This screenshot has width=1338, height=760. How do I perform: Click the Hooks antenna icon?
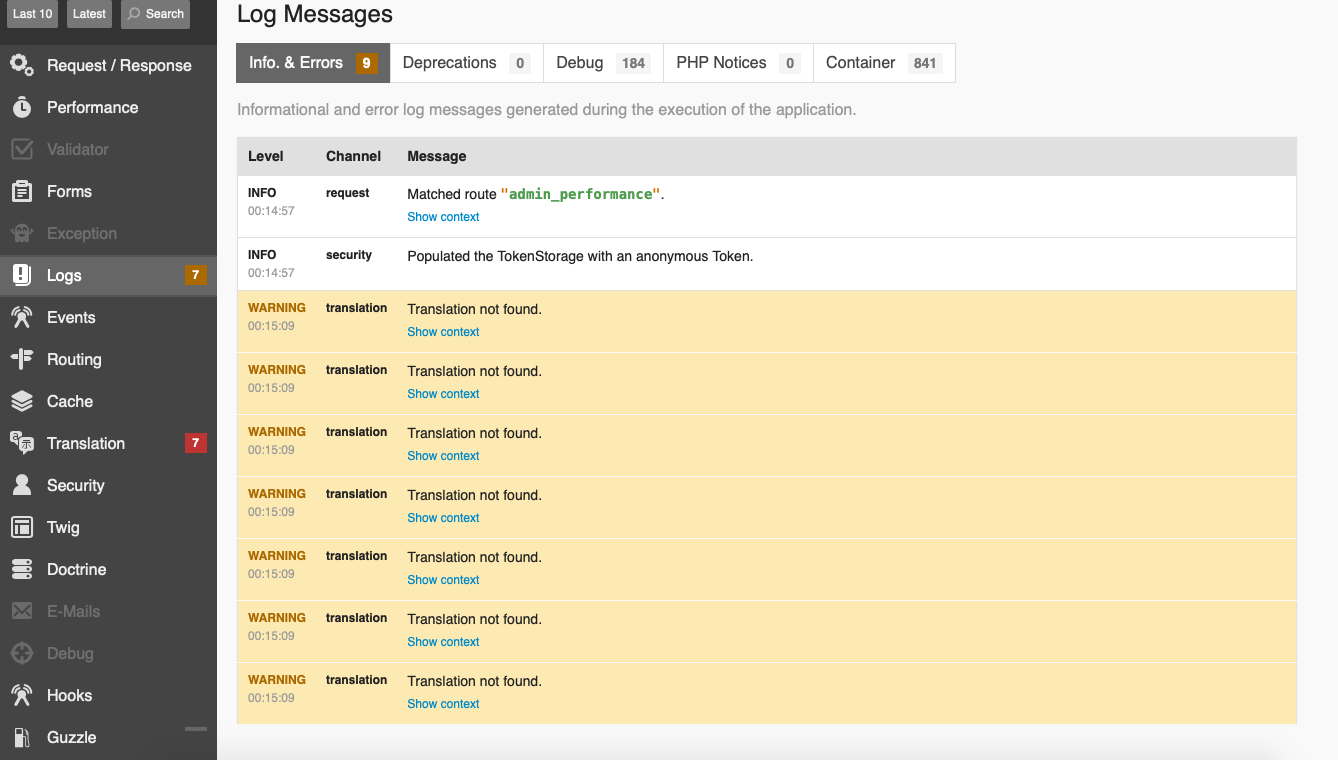point(22,695)
